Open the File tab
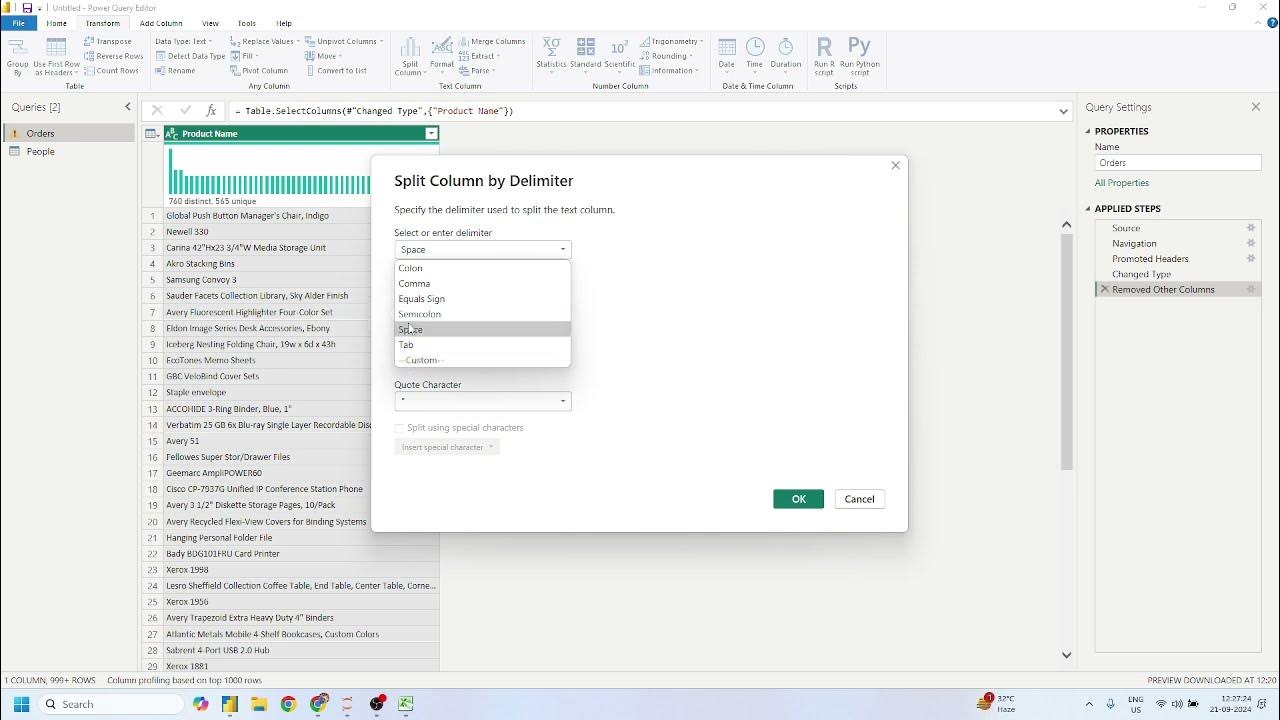This screenshot has height=720, width=1280. coord(18,23)
